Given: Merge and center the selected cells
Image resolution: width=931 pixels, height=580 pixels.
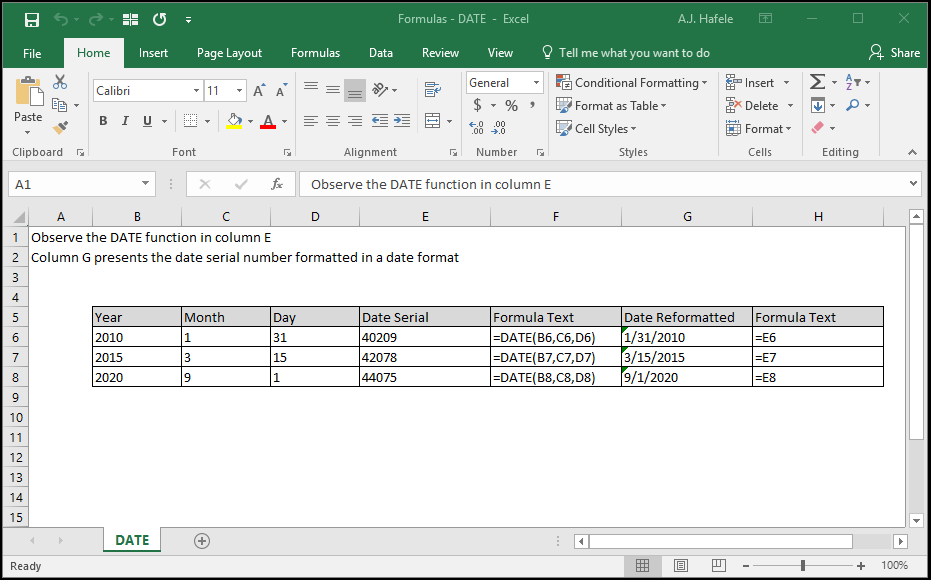Looking at the screenshot, I should tap(433, 121).
